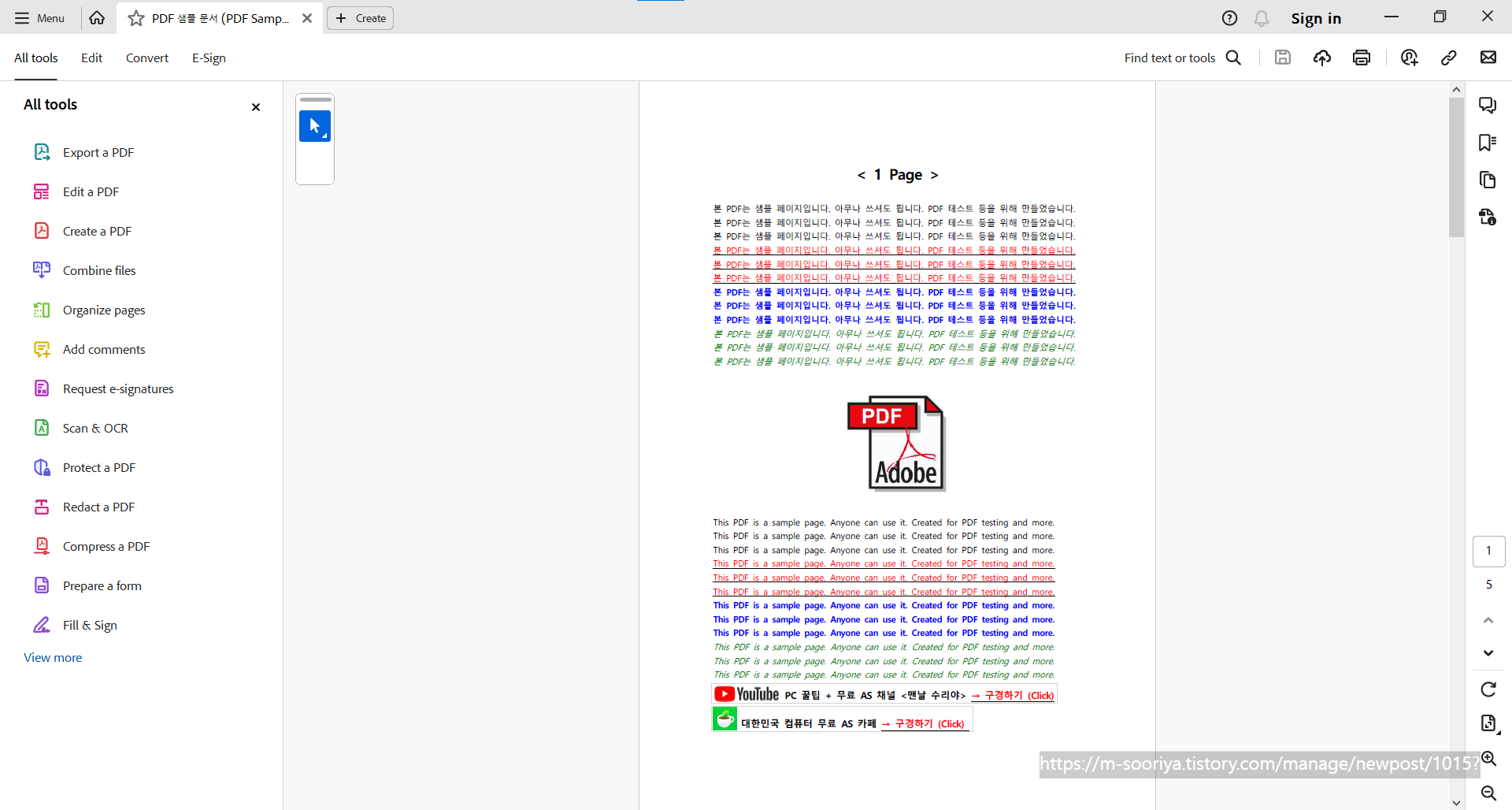The width and height of the screenshot is (1512, 810).
Task: Switch to the Edit tab
Action: (91, 58)
